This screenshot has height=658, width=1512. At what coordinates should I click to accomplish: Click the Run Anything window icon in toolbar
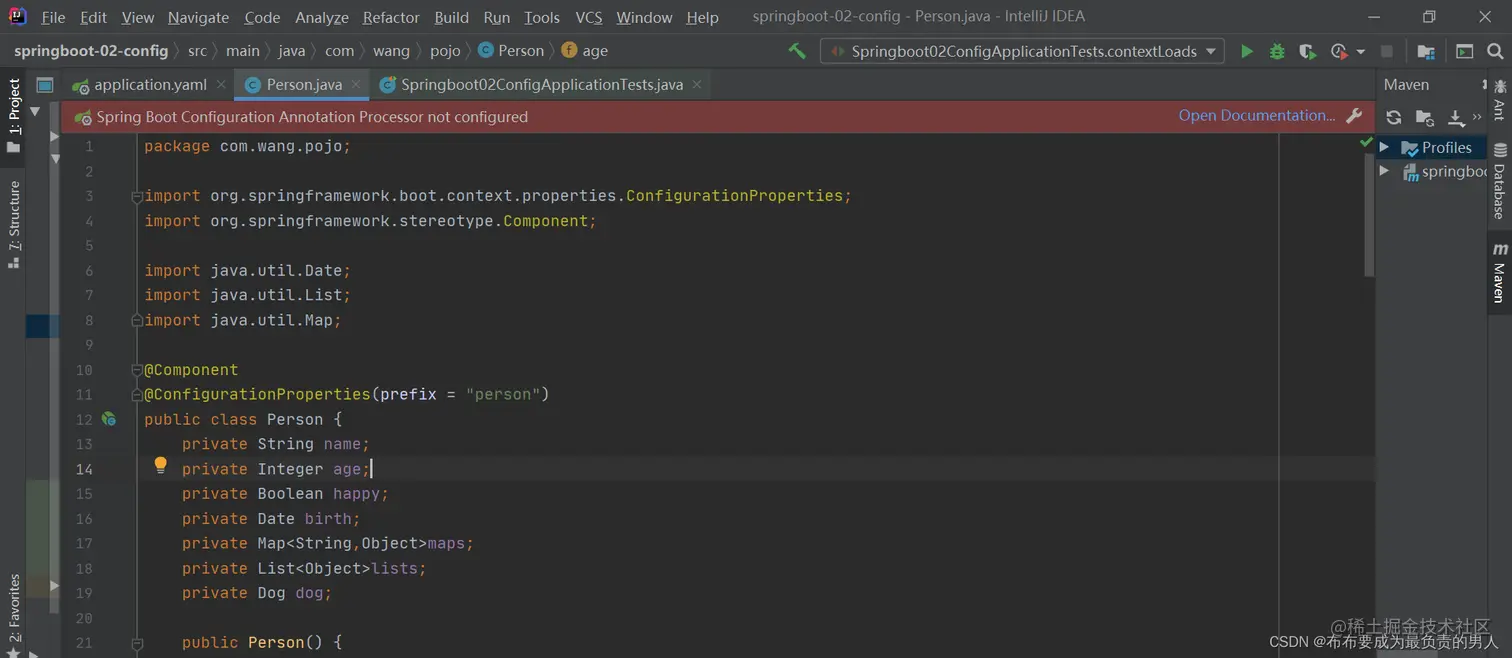coord(1465,51)
